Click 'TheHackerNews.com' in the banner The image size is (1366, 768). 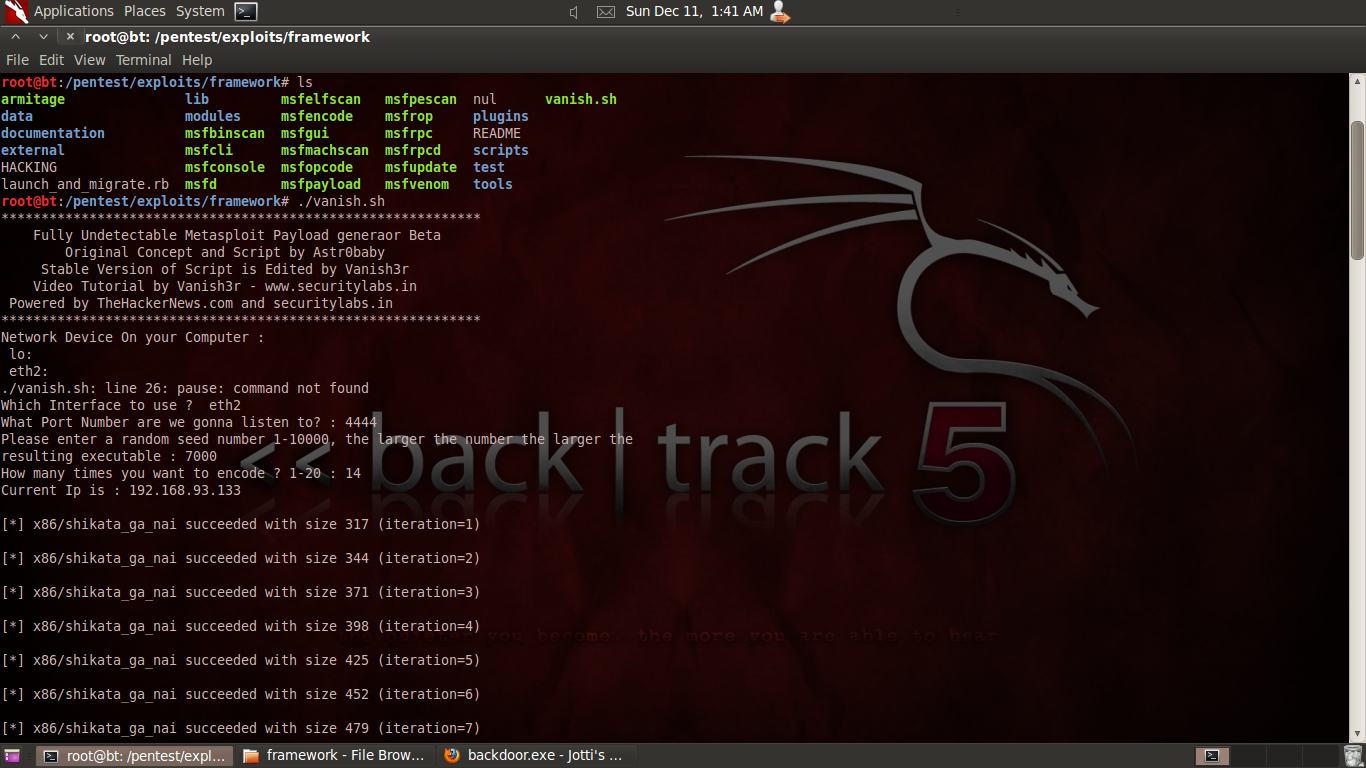[x=165, y=303]
